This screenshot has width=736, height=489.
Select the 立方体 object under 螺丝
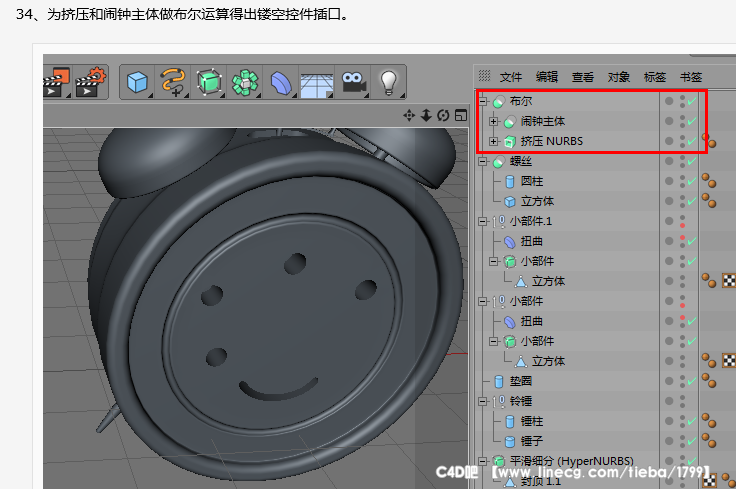point(537,201)
